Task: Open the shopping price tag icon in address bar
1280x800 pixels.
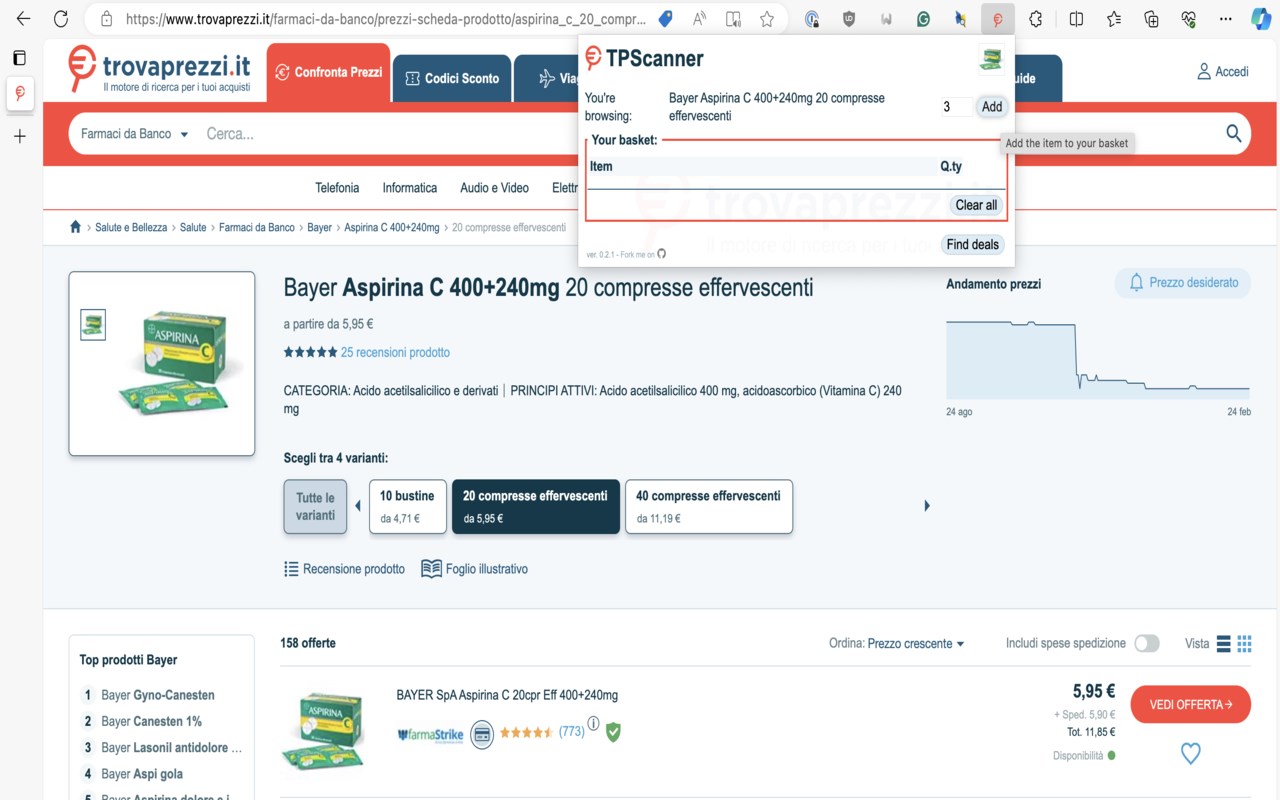Action: tap(665, 19)
